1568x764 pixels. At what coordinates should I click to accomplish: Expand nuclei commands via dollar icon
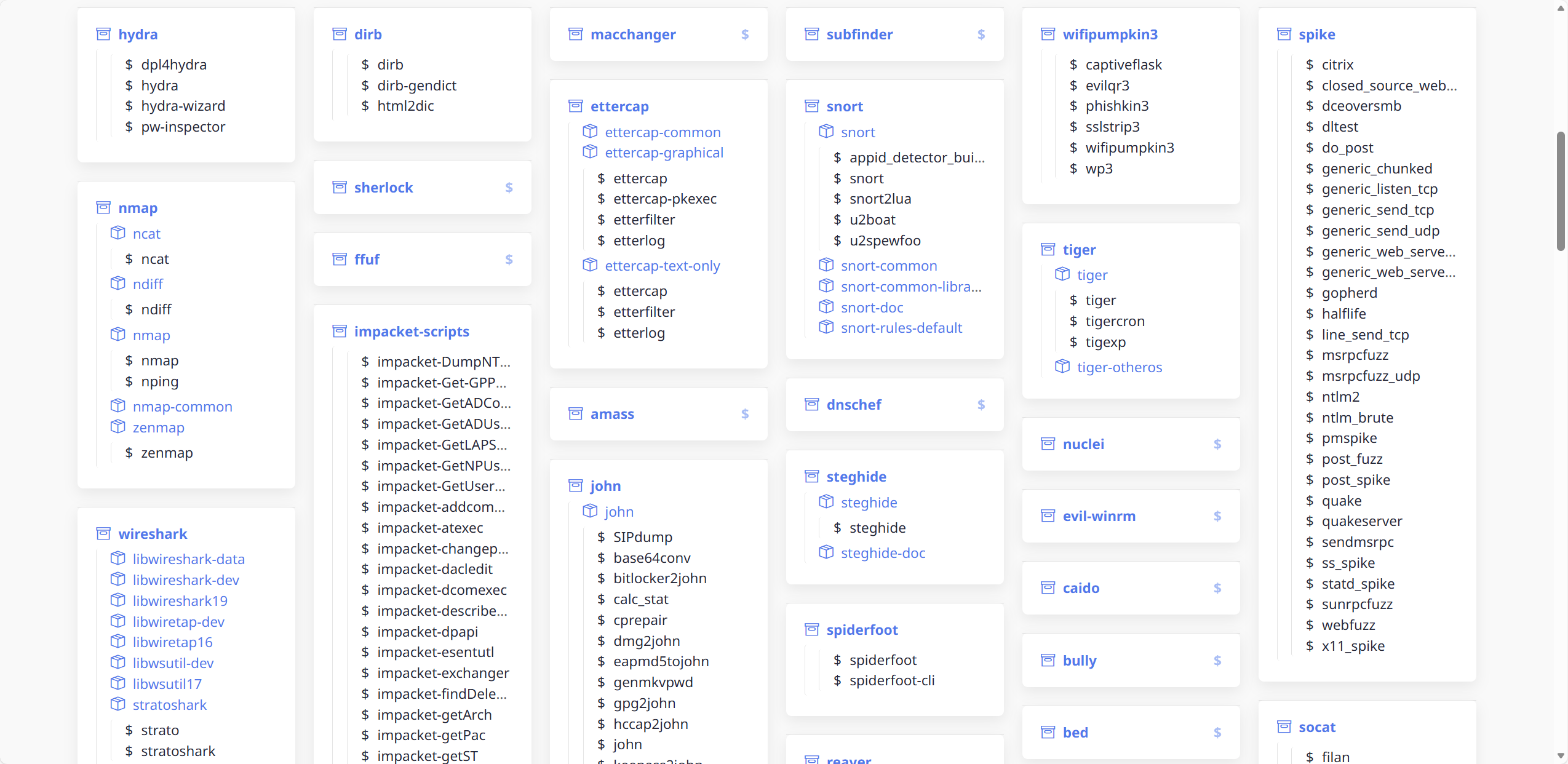(1217, 444)
